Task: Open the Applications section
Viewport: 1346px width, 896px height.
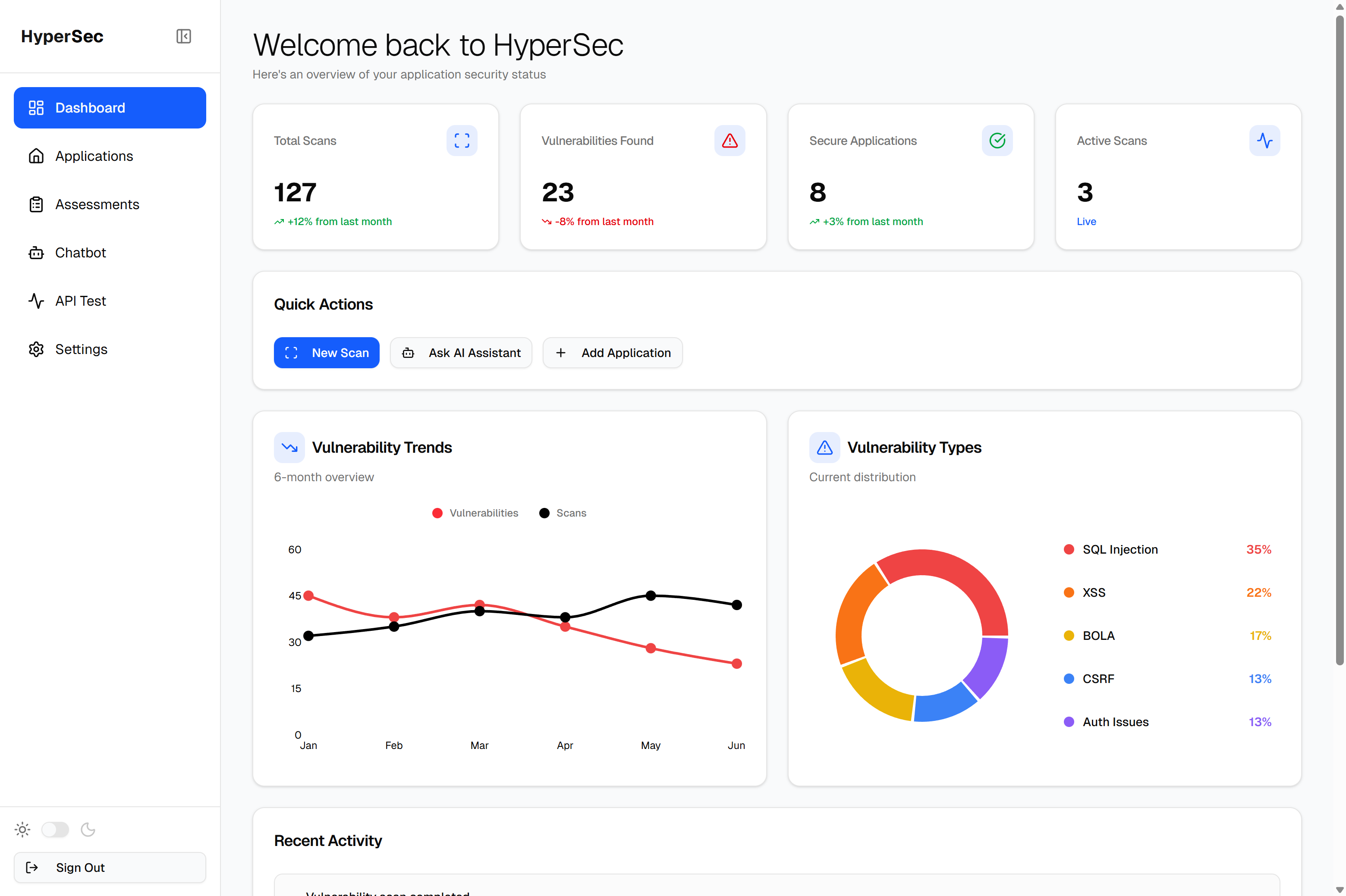Action: [94, 156]
